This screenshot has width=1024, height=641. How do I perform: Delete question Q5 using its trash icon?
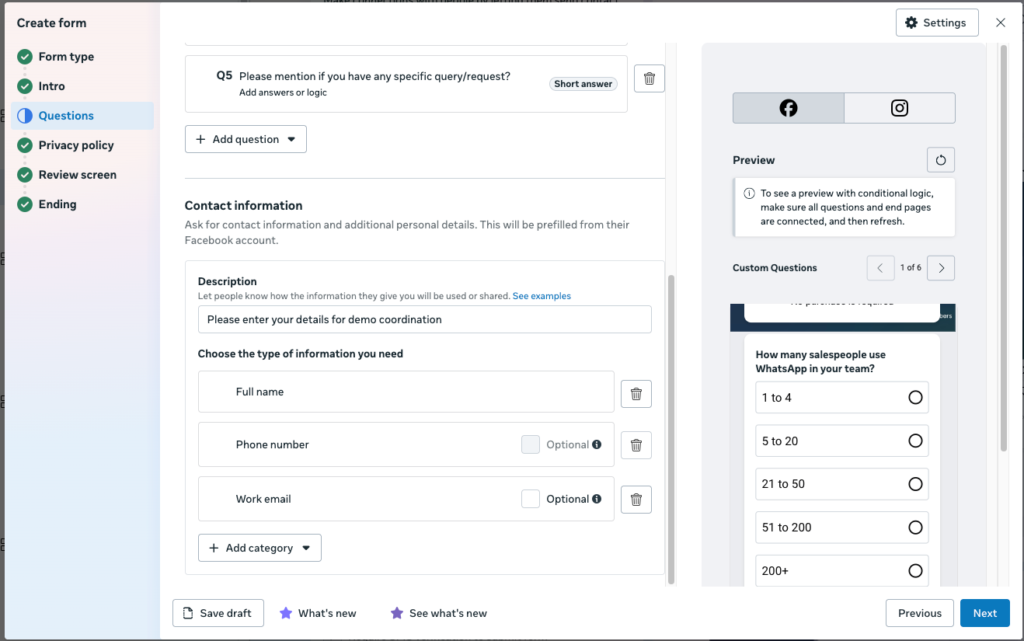pyautogui.click(x=649, y=79)
